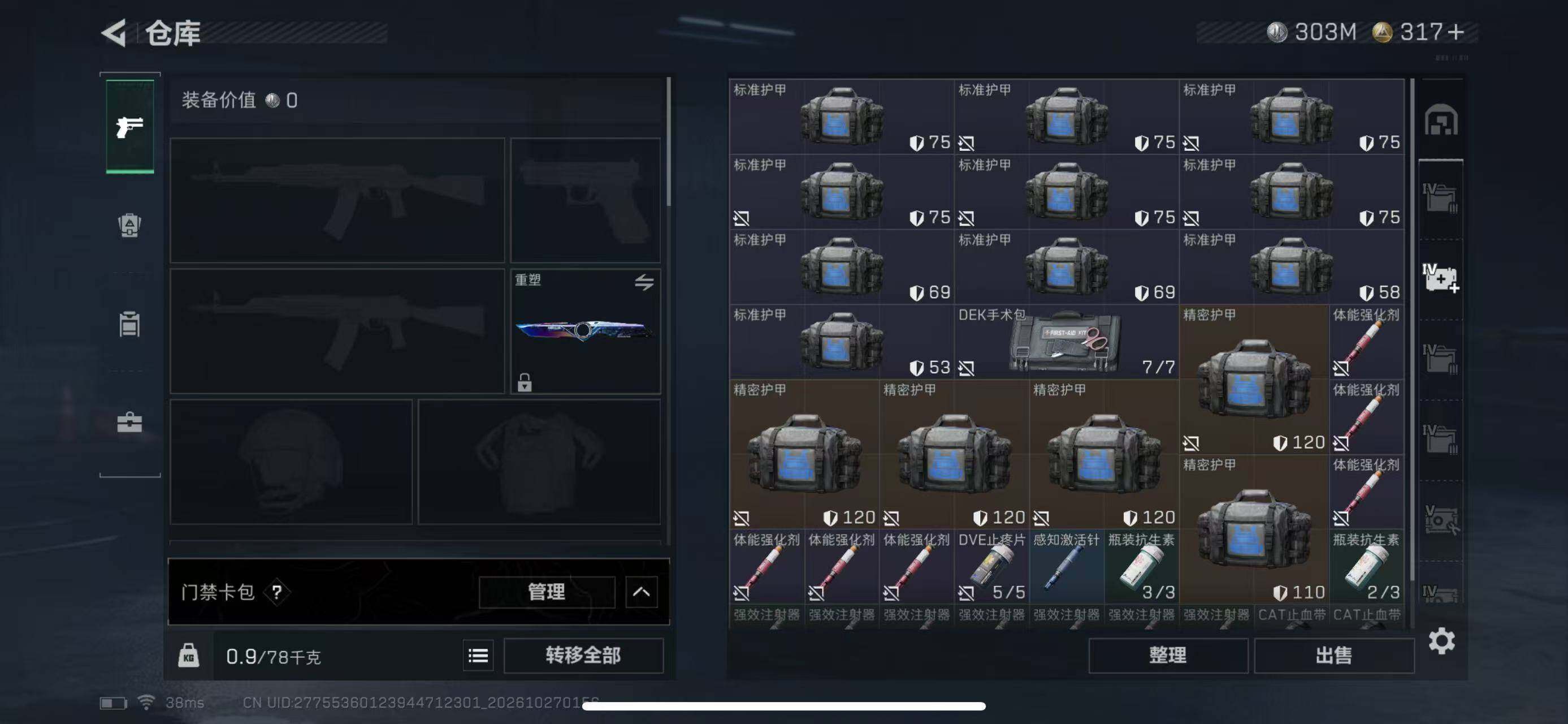Select the 精密护甲 item with durability 110
This screenshot has height=724, width=1568.
click(1254, 529)
